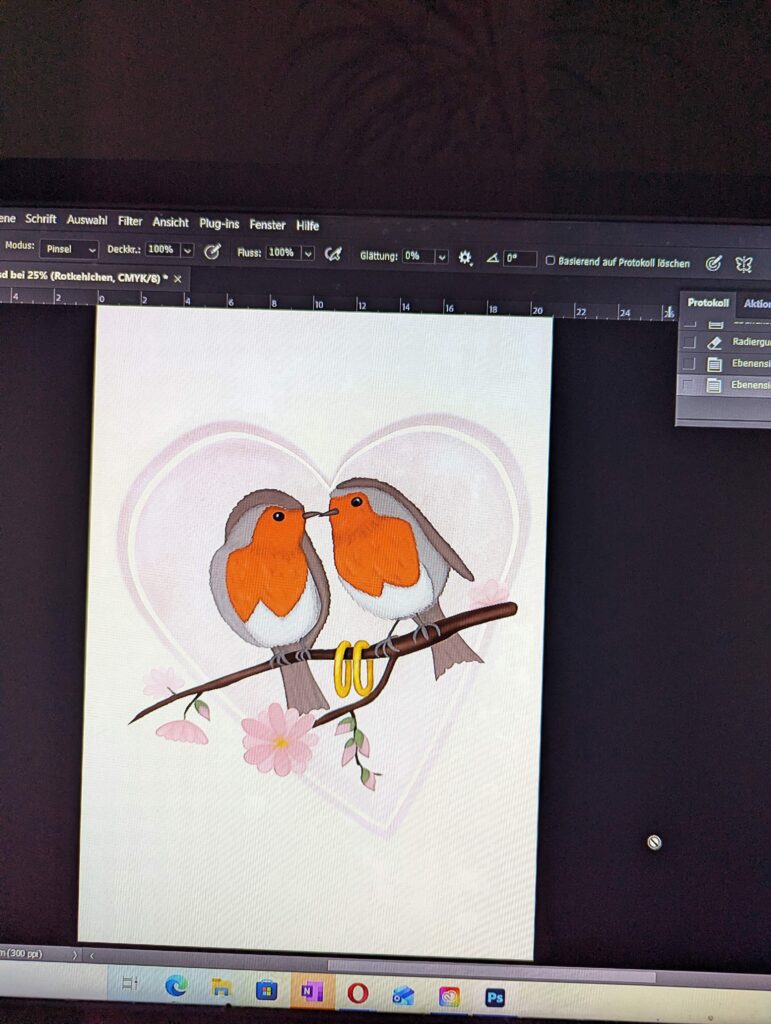Screen dimensions: 771x1024
Task: Click the brush angle 0° input field
Action: coord(519,259)
